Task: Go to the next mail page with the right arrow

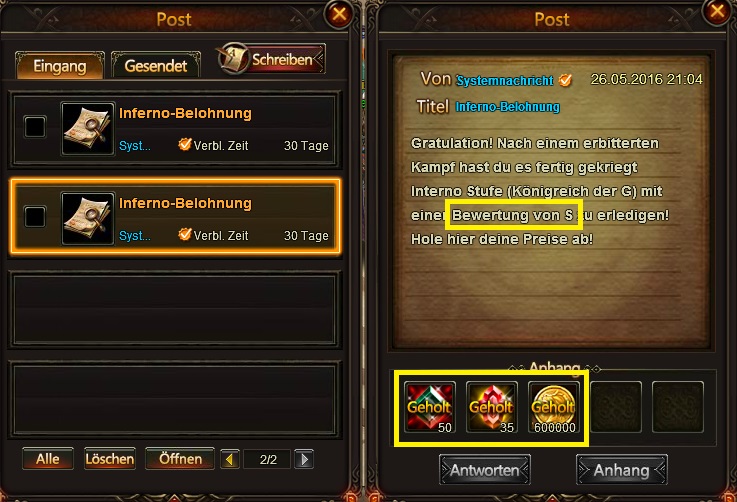Action: click(x=304, y=459)
